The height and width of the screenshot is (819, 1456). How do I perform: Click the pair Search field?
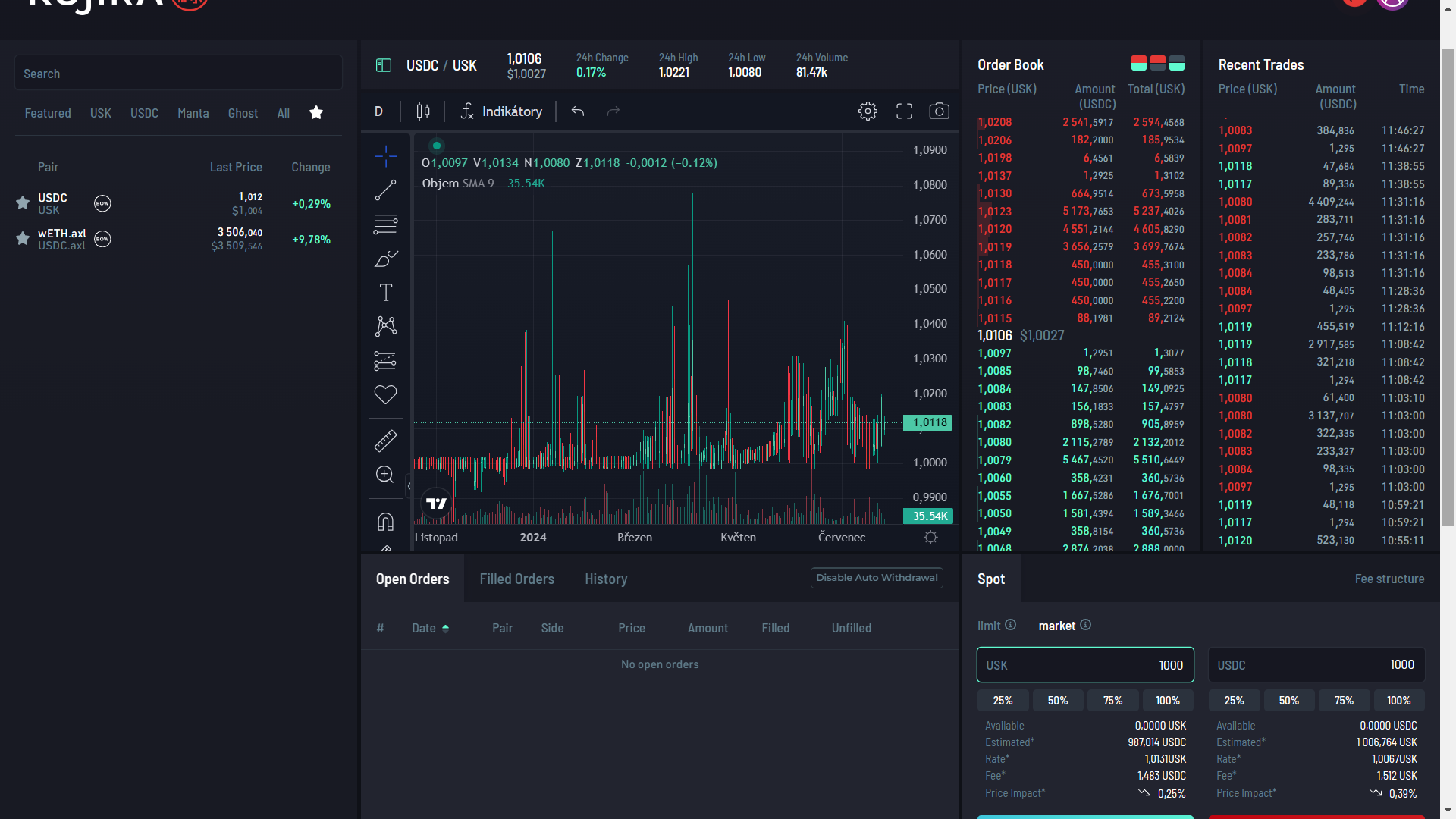click(x=178, y=74)
